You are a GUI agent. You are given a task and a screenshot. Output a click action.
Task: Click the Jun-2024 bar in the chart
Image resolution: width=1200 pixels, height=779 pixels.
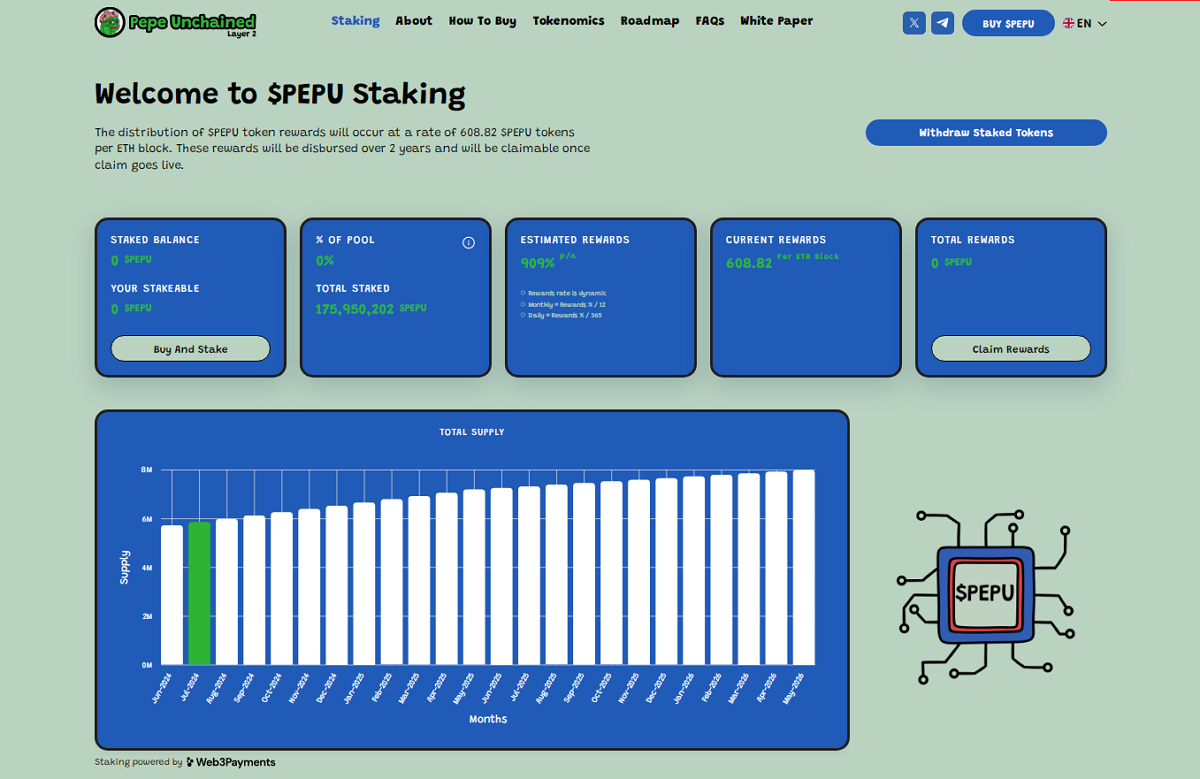tap(172, 595)
